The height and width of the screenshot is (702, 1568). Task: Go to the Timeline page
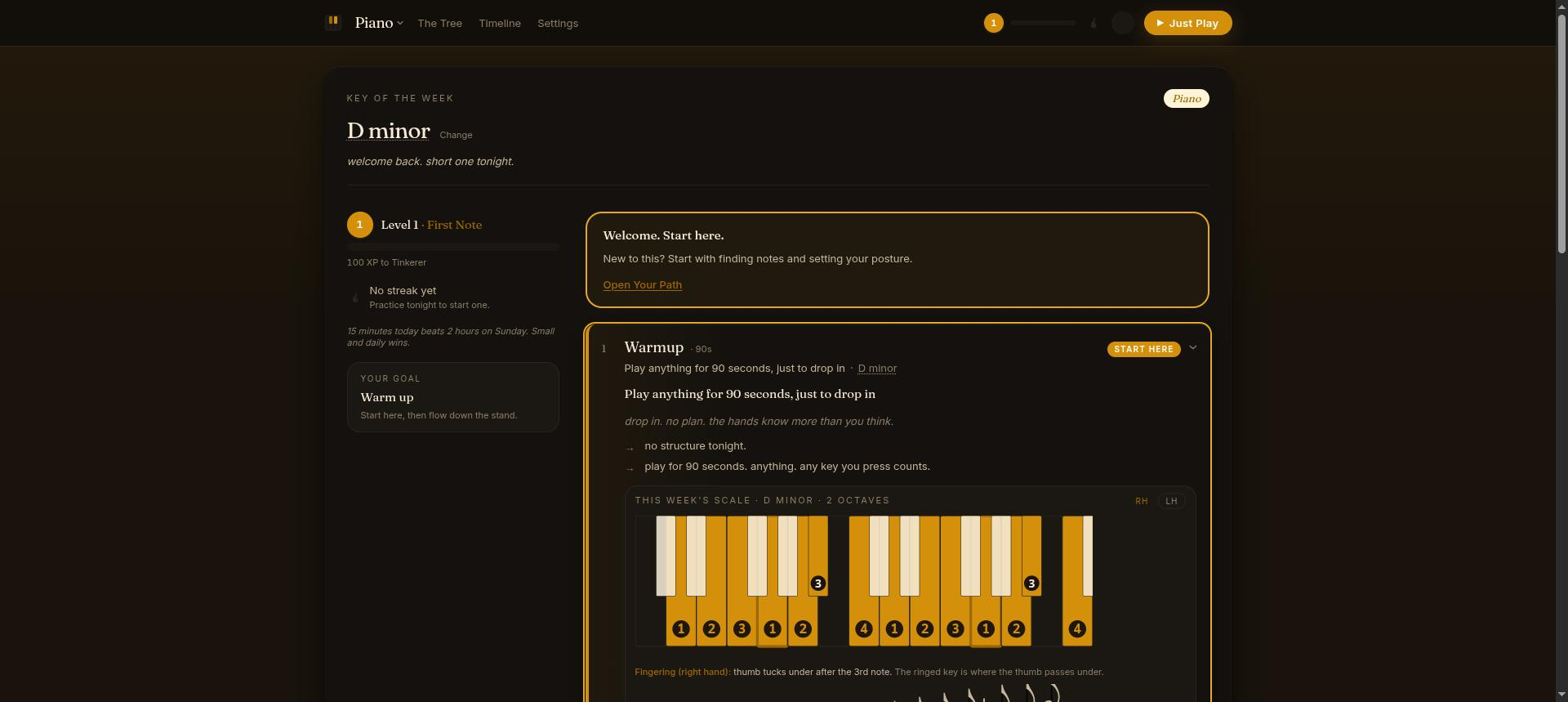pyautogui.click(x=500, y=23)
